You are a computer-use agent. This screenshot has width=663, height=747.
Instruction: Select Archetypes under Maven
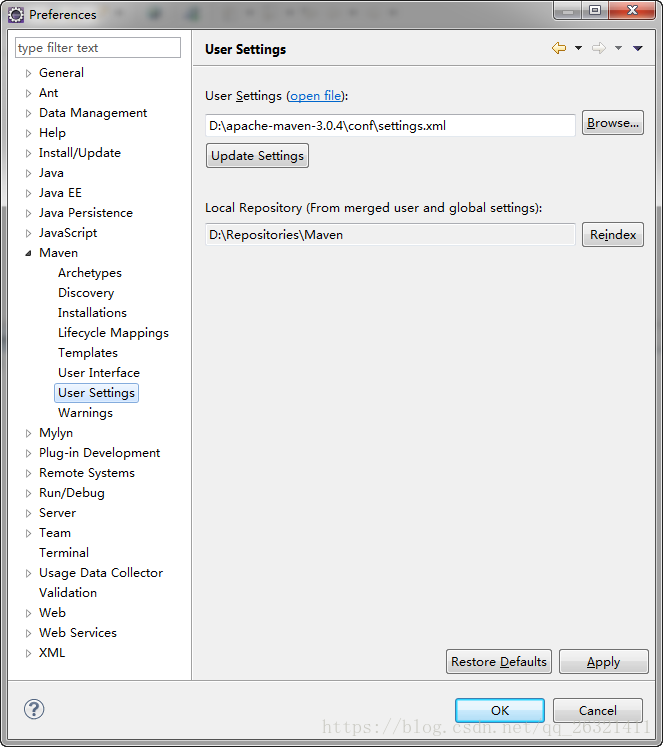90,273
